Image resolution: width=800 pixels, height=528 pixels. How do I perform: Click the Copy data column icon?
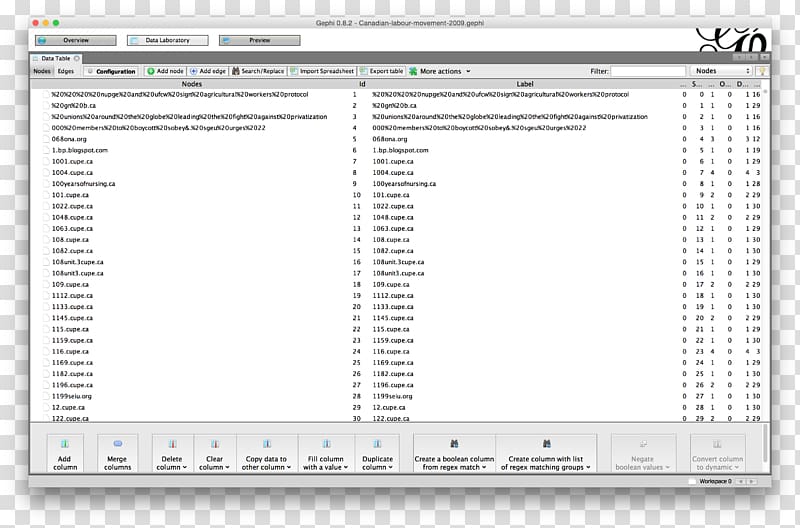(x=267, y=444)
